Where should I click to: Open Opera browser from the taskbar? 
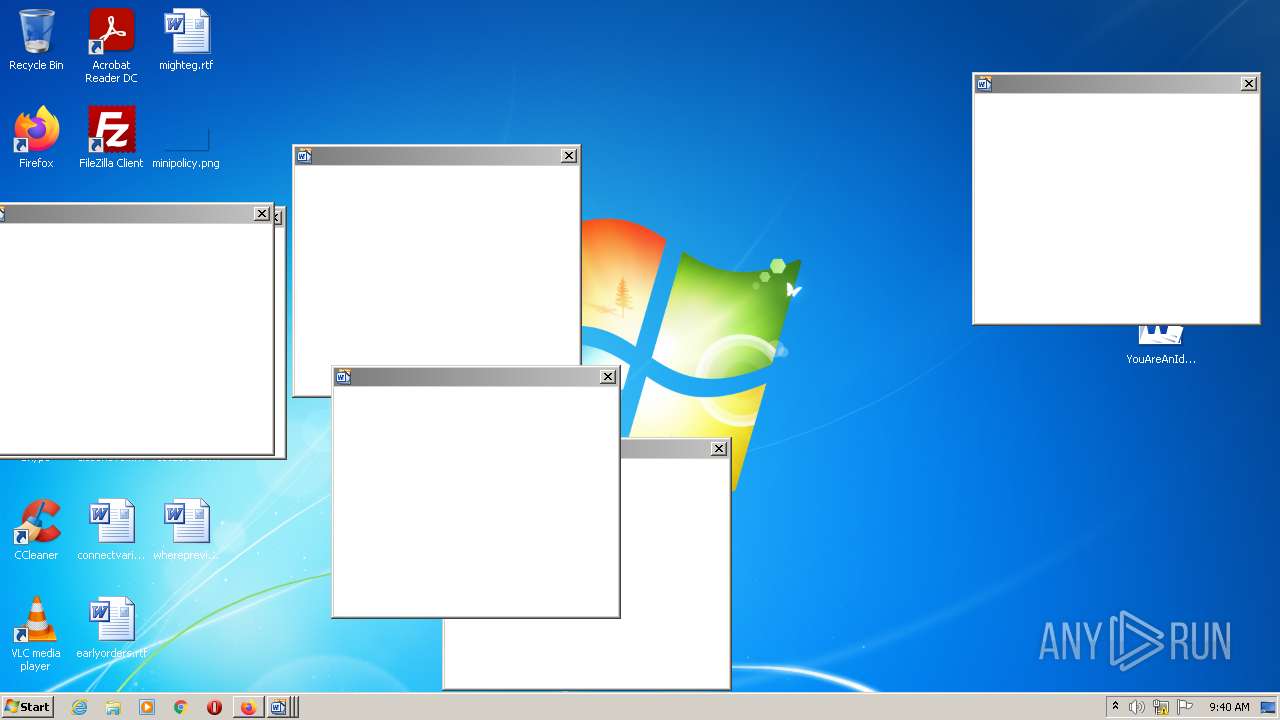click(214, 707)
